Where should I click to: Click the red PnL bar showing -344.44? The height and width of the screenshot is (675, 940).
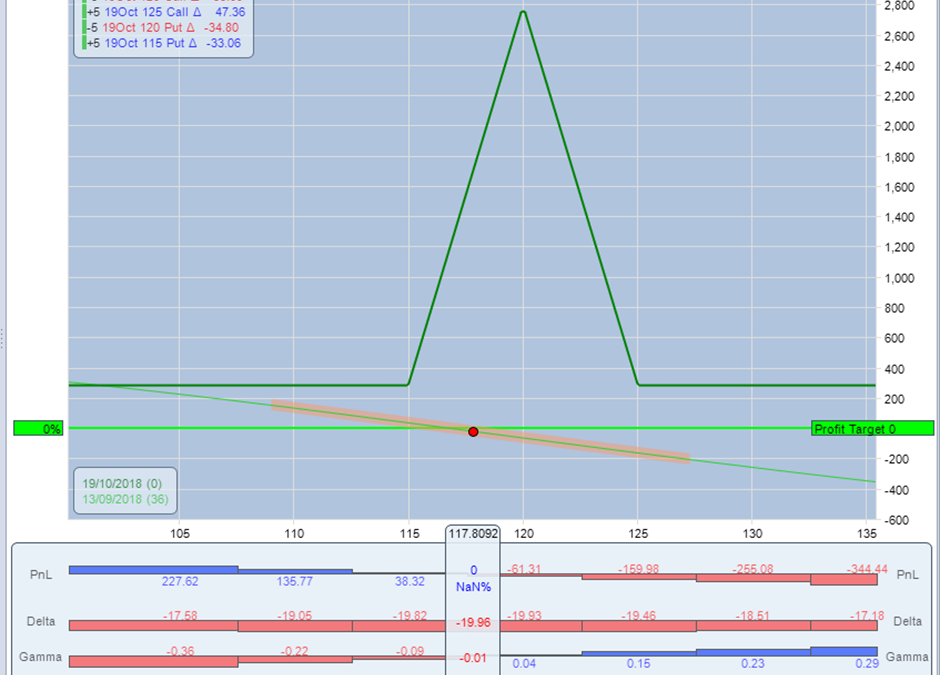pos(843,579)
